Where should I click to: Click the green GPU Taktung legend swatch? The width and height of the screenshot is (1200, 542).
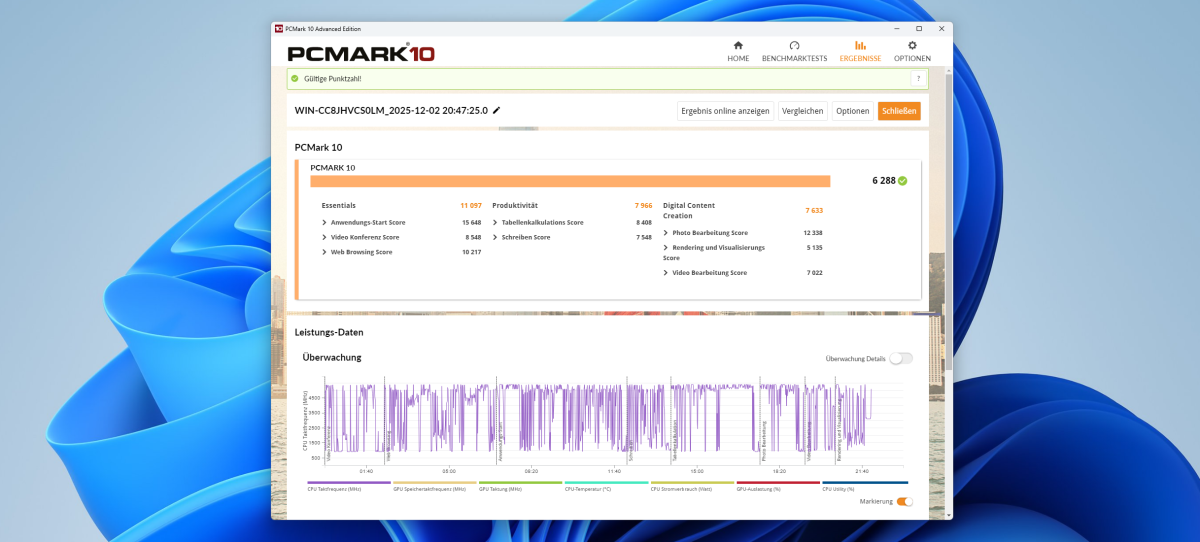520,483
